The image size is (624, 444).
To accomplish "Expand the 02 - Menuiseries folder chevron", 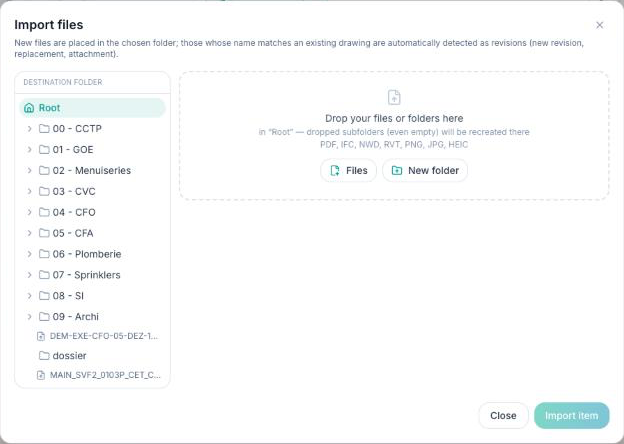I will pos(29,170).
